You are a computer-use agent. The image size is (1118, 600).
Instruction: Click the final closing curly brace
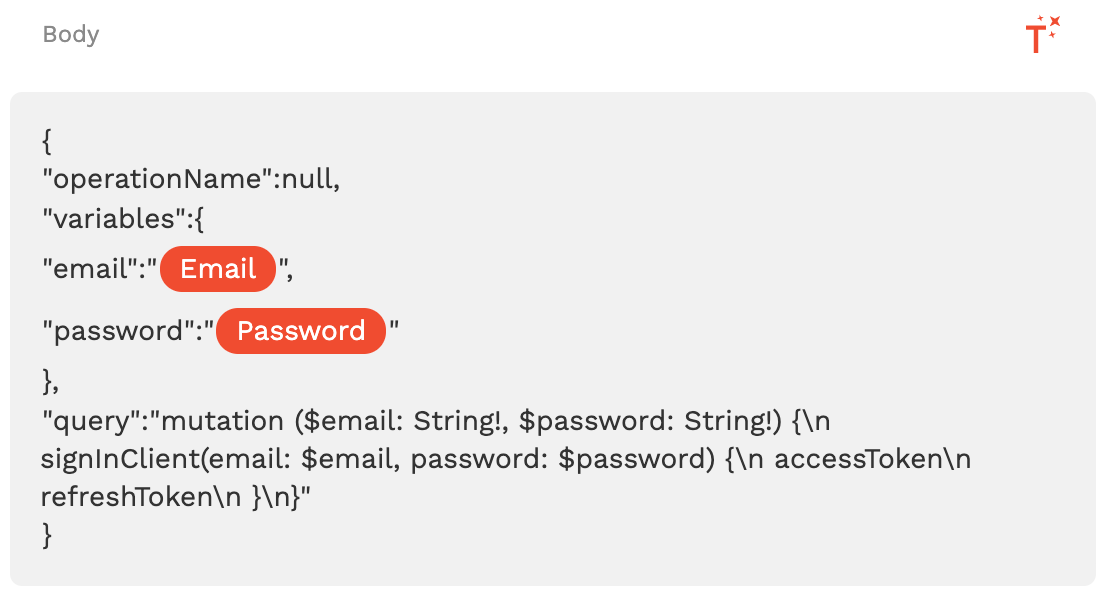click(x=47, y=535)
